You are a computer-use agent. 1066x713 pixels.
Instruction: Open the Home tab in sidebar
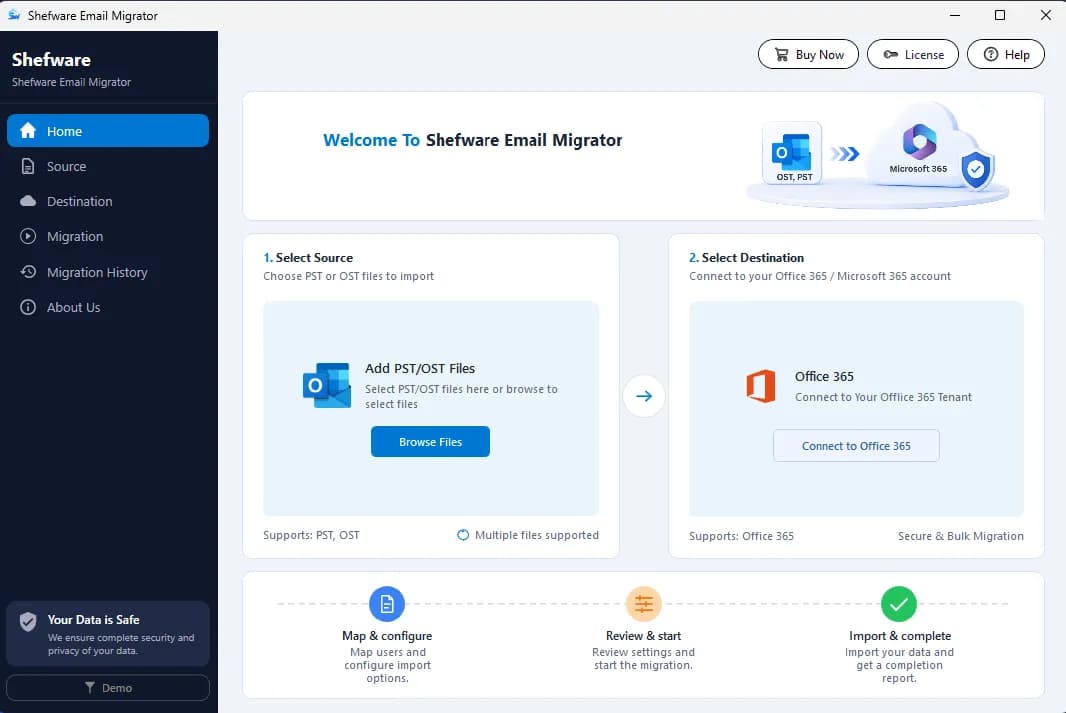[108, 131]
